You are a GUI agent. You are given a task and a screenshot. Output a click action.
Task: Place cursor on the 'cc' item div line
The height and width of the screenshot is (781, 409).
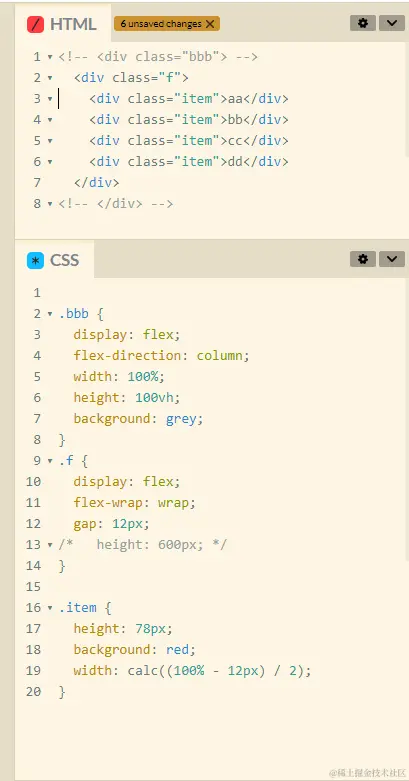coord(189,140)
